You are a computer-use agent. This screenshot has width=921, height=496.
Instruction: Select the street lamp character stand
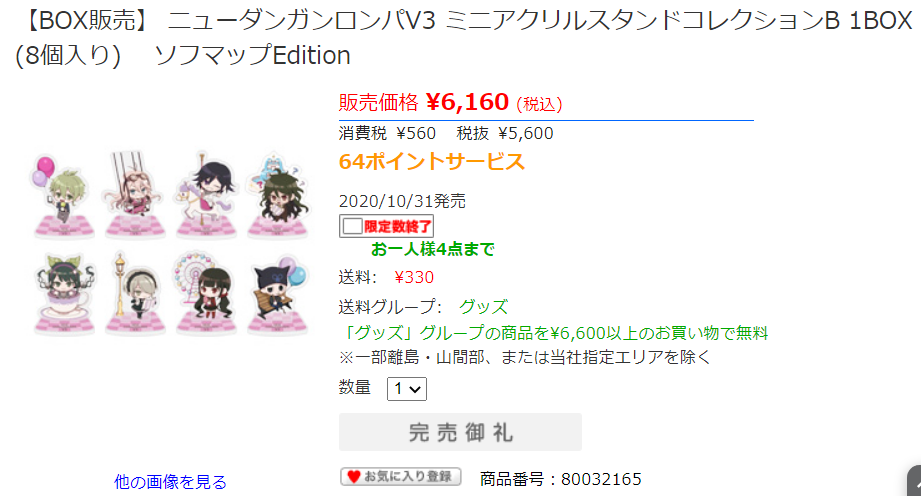click(x=135, y=293)
